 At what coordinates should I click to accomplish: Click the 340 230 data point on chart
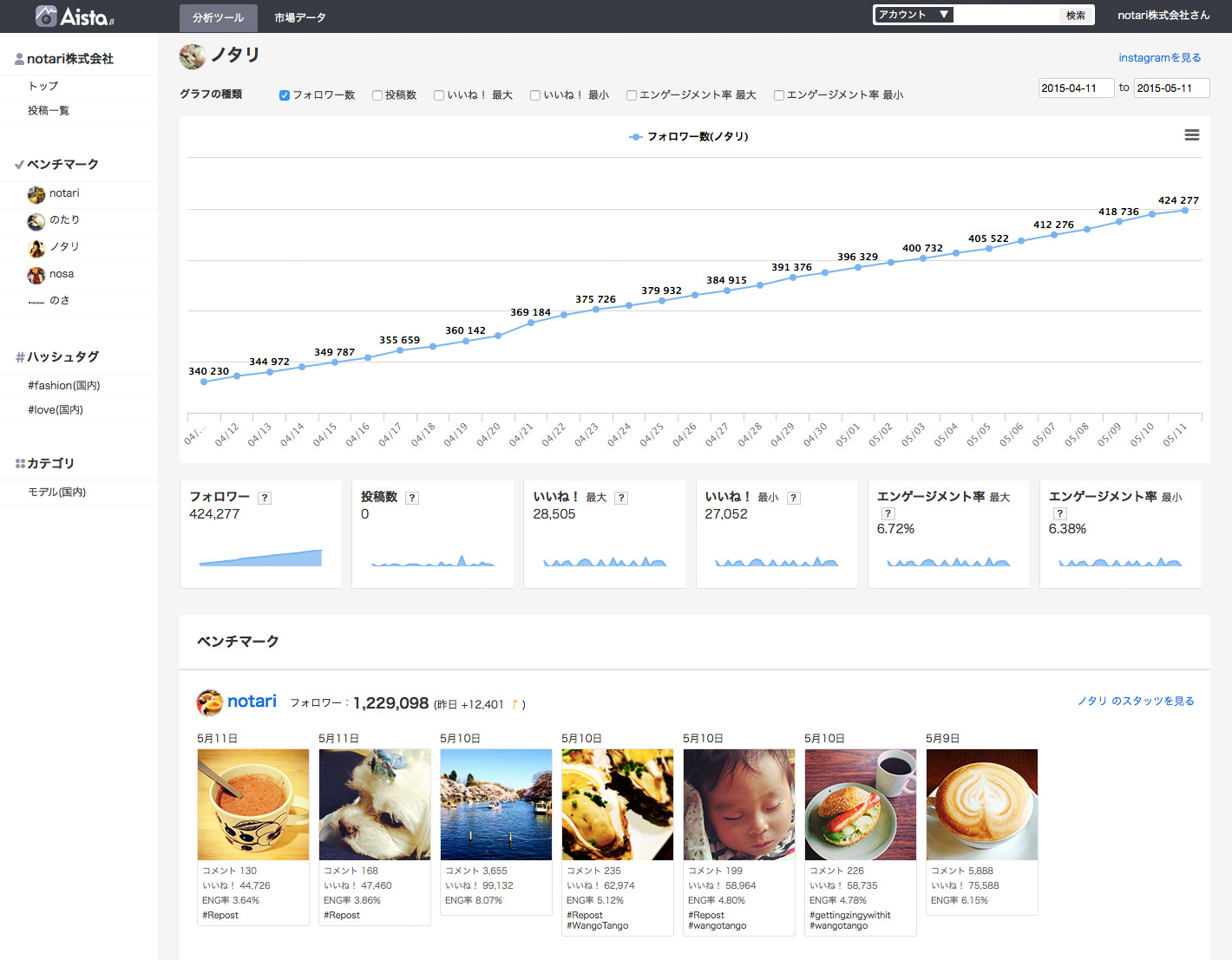tap(204, 382)
